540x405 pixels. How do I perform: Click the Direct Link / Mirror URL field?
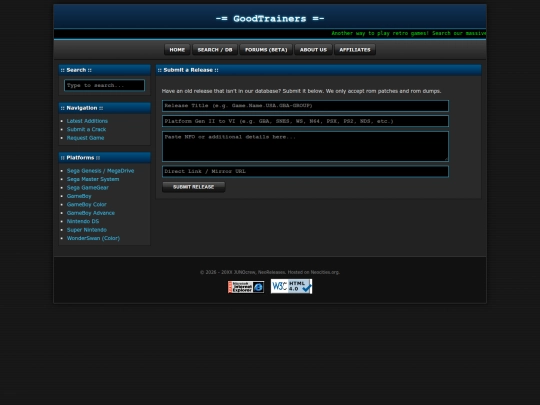pos(305,172)
